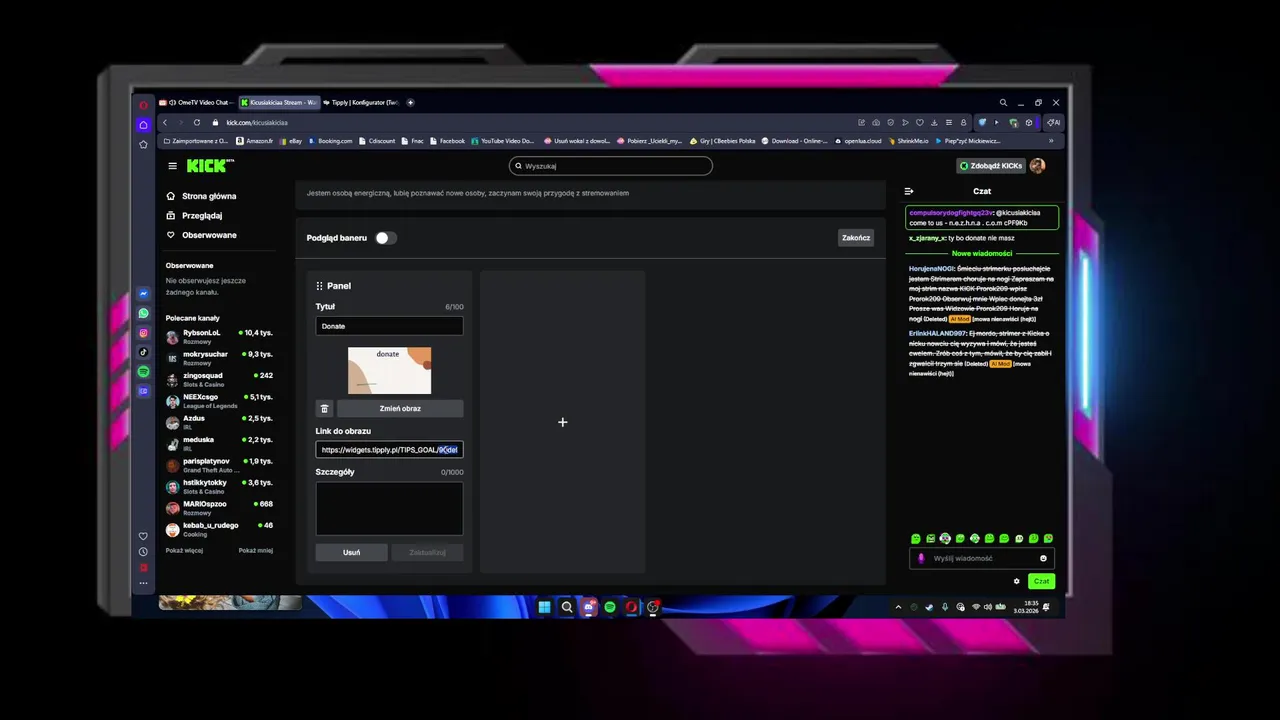Click Link do obrazu input field
The image size is (1280, 720).
[x=389, y=450]
